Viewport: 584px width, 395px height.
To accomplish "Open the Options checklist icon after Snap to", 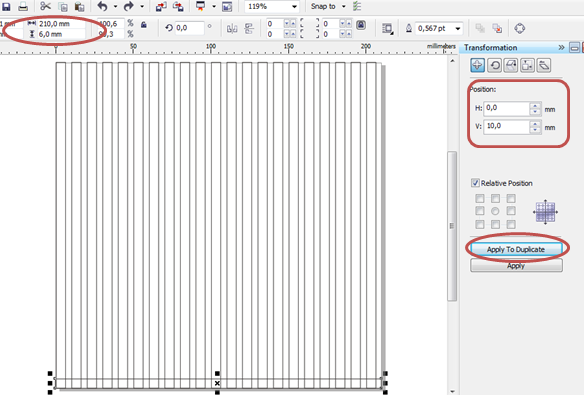I will [x=357, y=6].
